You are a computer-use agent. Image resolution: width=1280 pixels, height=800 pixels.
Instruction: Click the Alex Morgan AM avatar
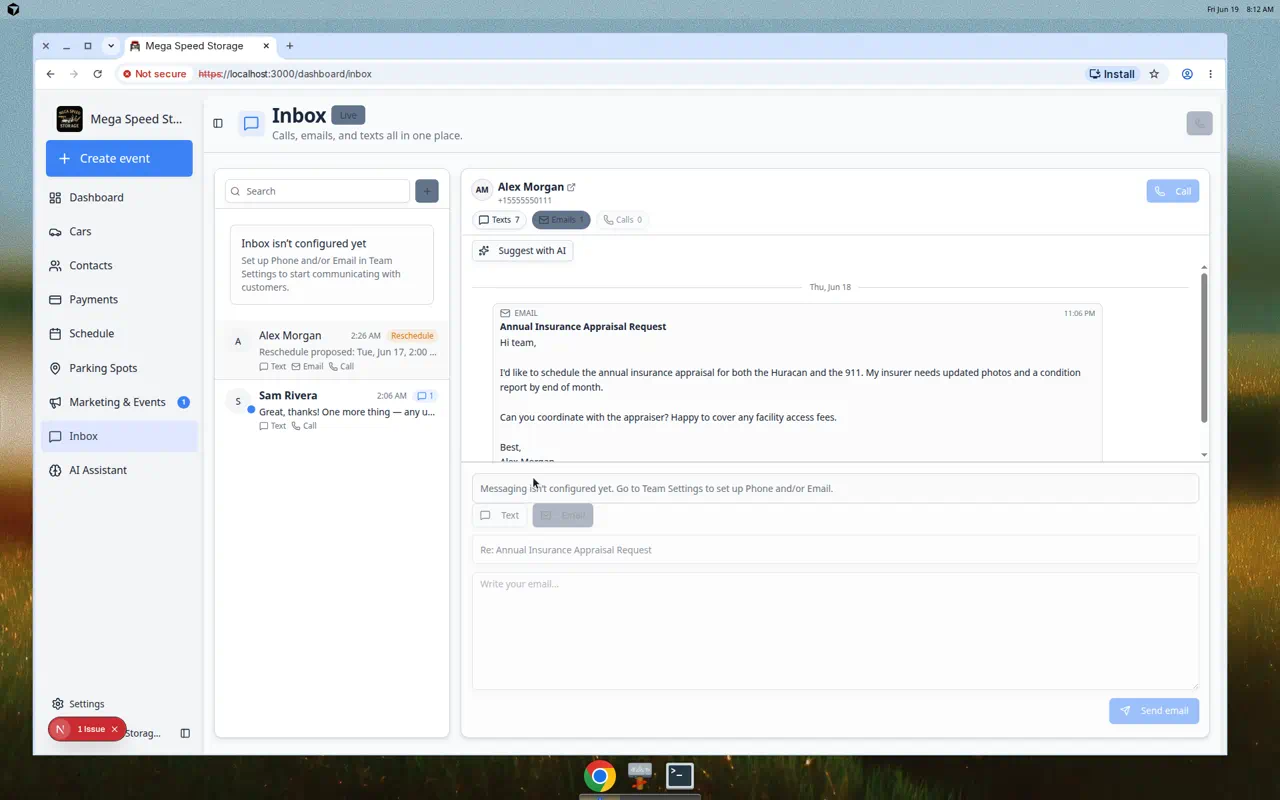482,190
